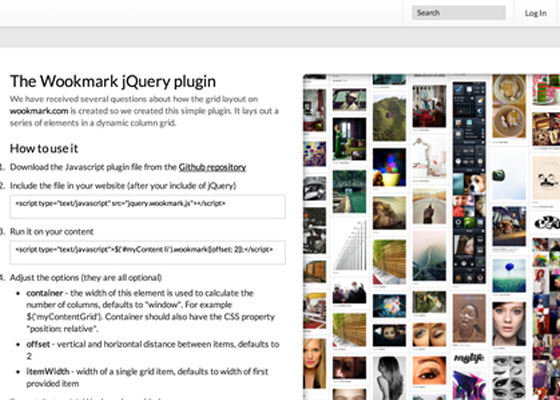Image resolution: width=560 pixels, height=400 pixels.
Task: Visit the wookmark.com link in the intro
Action: 39,111
